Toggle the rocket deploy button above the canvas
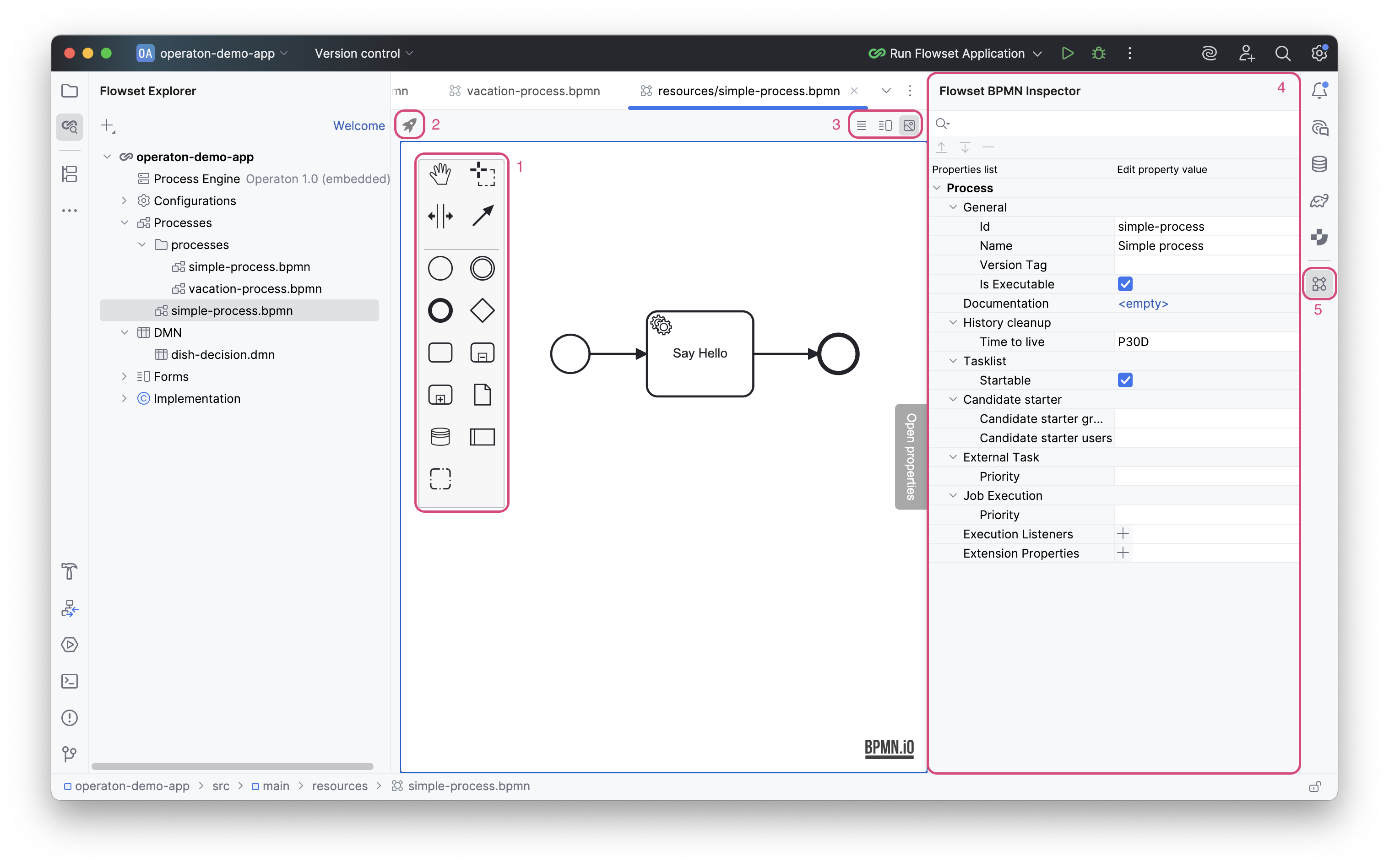 pyautogui.click(x=409, y=125)
